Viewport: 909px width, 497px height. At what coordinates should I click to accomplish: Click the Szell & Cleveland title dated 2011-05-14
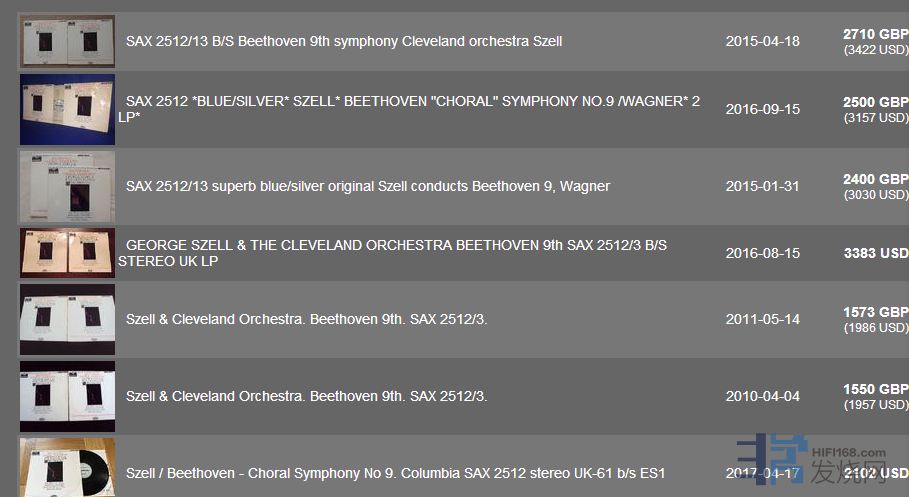(306, 319)
